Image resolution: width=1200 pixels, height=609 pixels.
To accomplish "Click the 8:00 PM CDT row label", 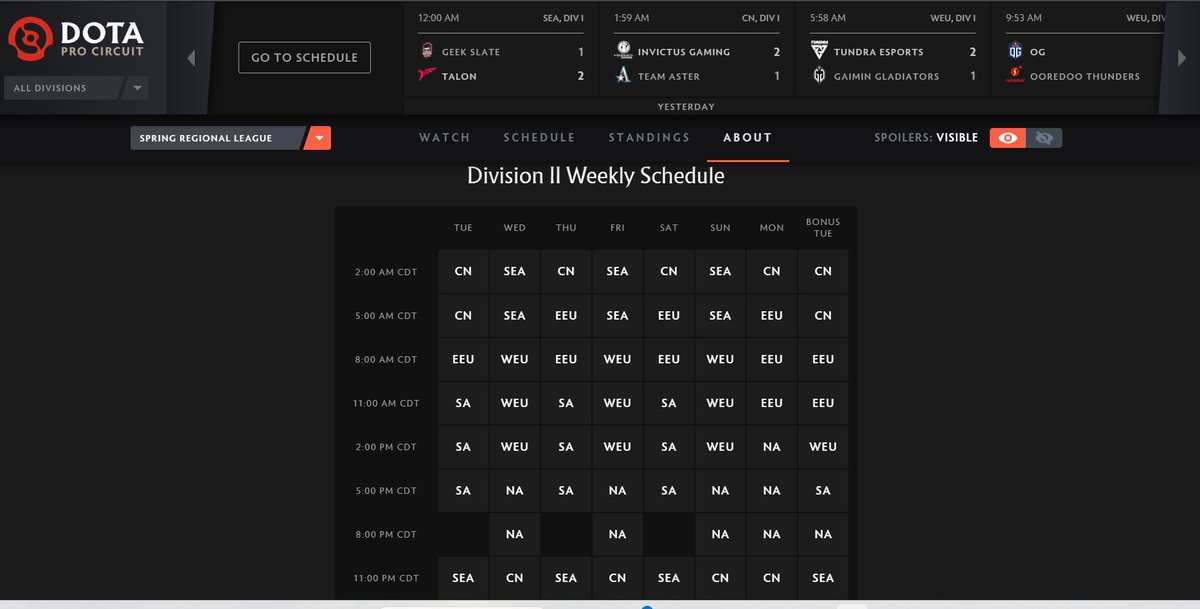I will point(386,535).
